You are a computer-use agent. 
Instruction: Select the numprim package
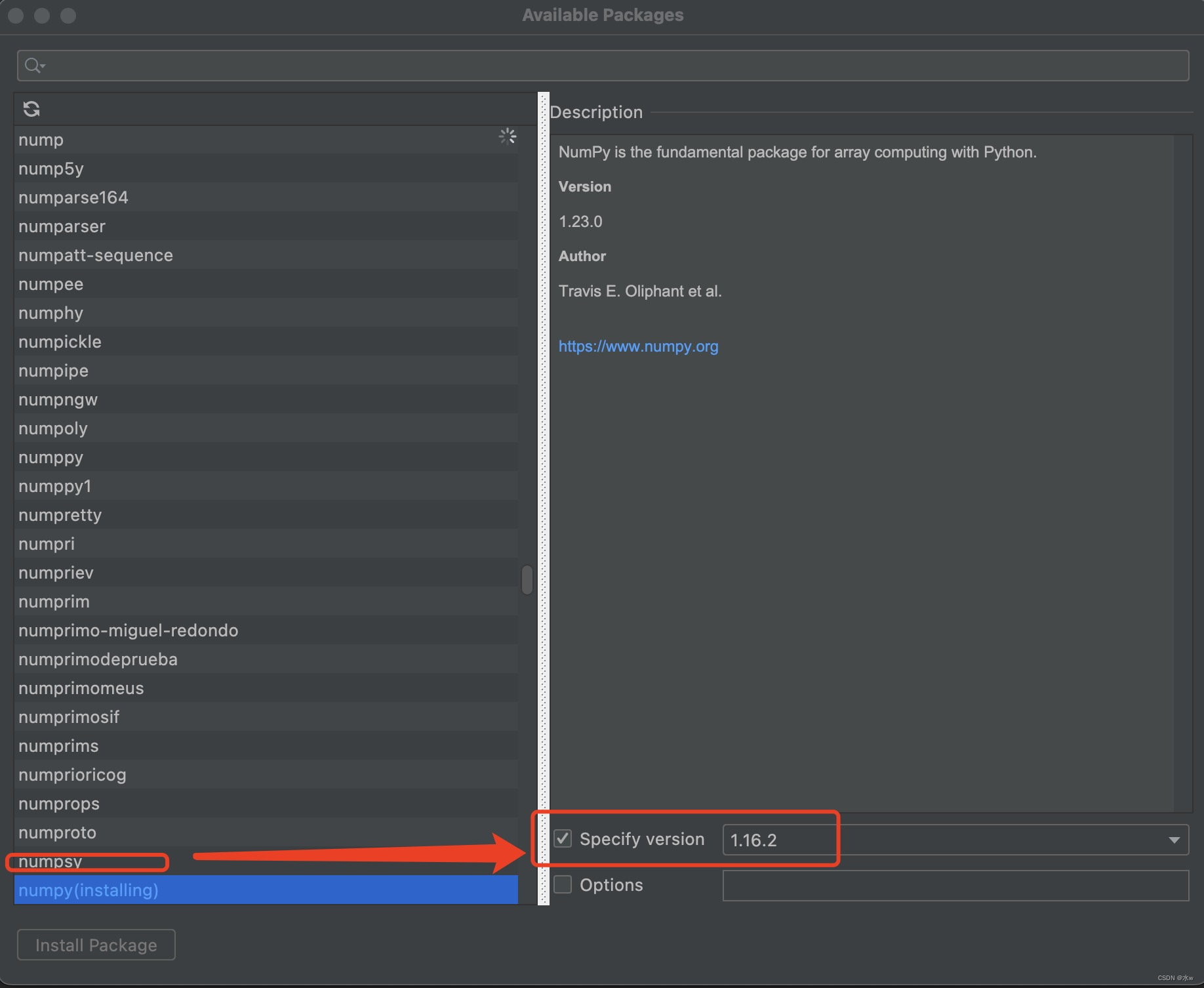tap(266, 602)
